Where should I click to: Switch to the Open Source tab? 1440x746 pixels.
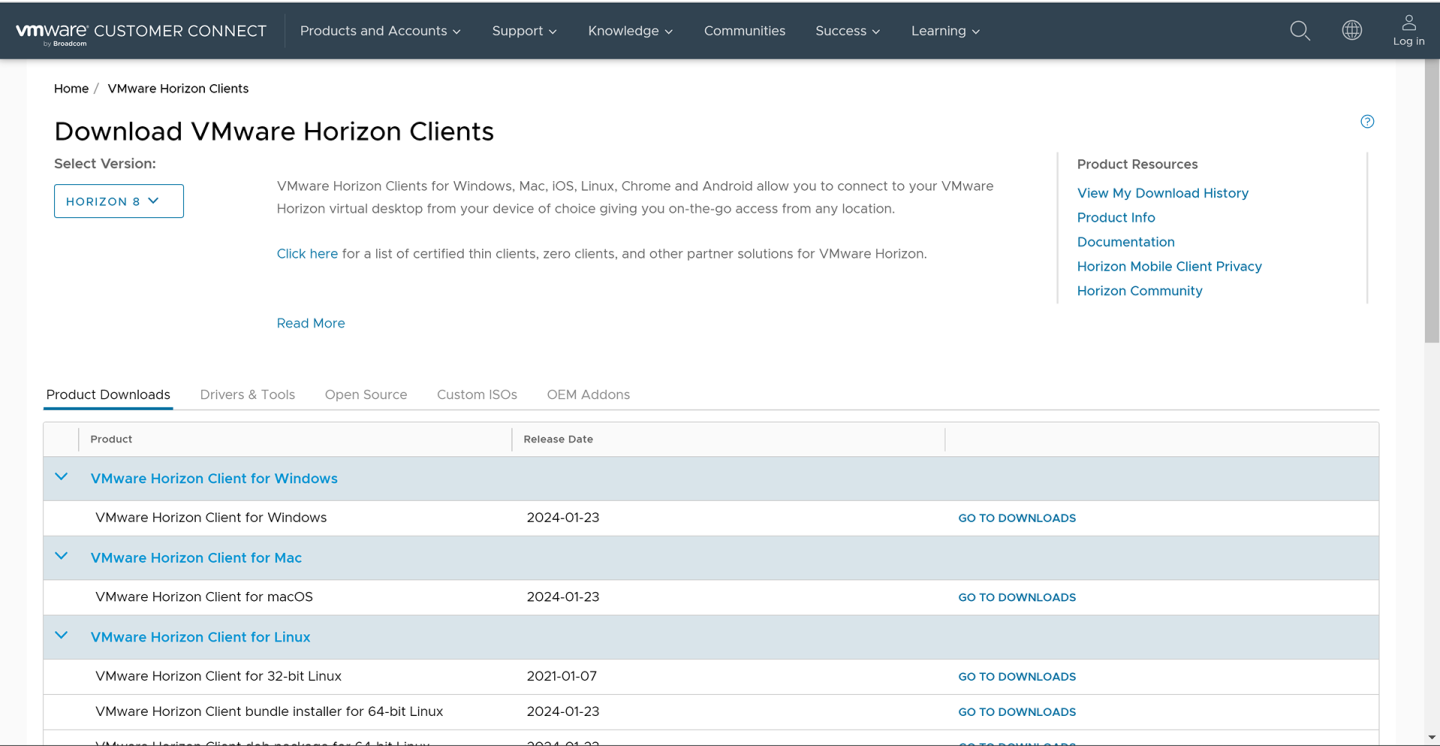pos(366,394)
